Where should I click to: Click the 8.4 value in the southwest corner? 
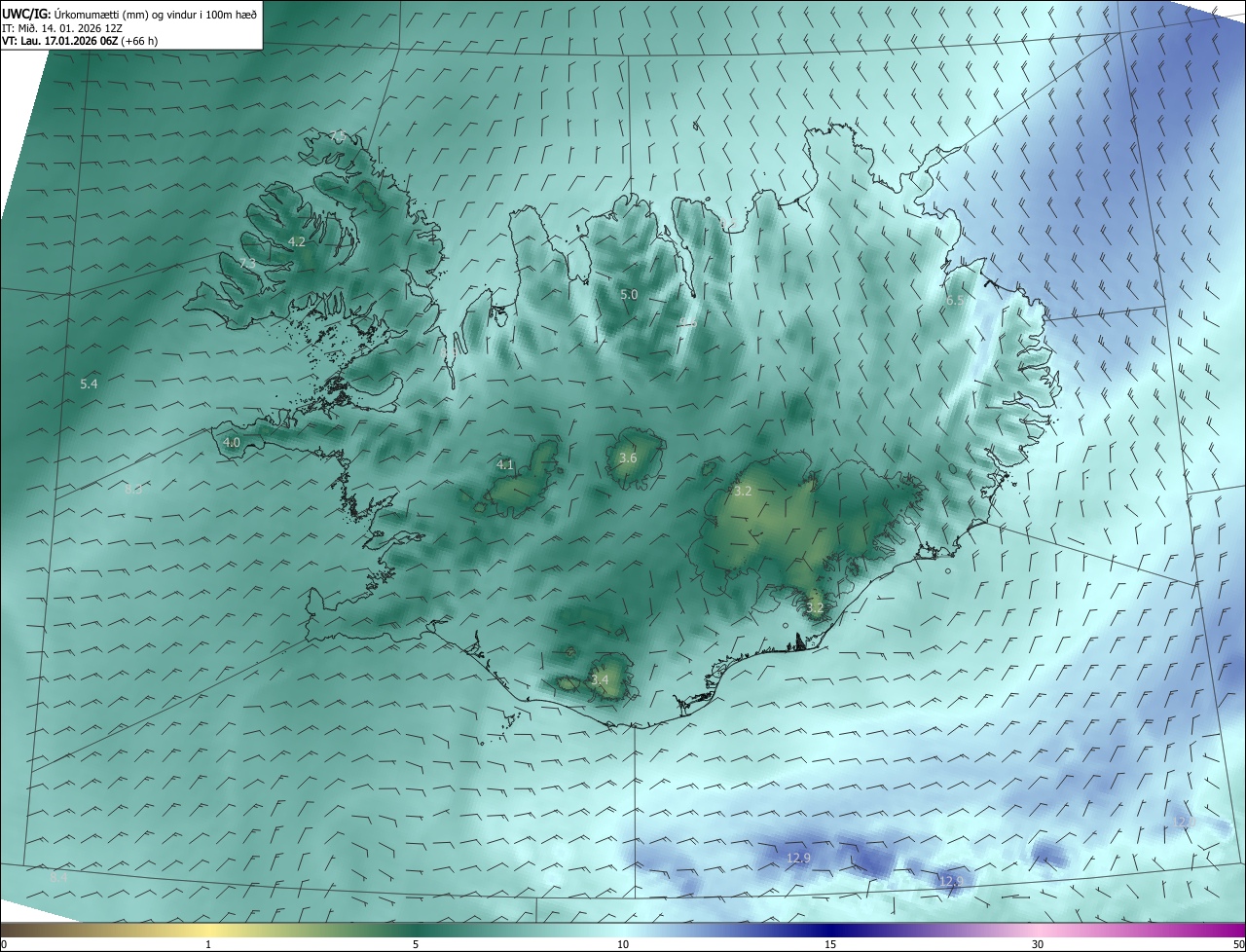click(x=58, y=877)
